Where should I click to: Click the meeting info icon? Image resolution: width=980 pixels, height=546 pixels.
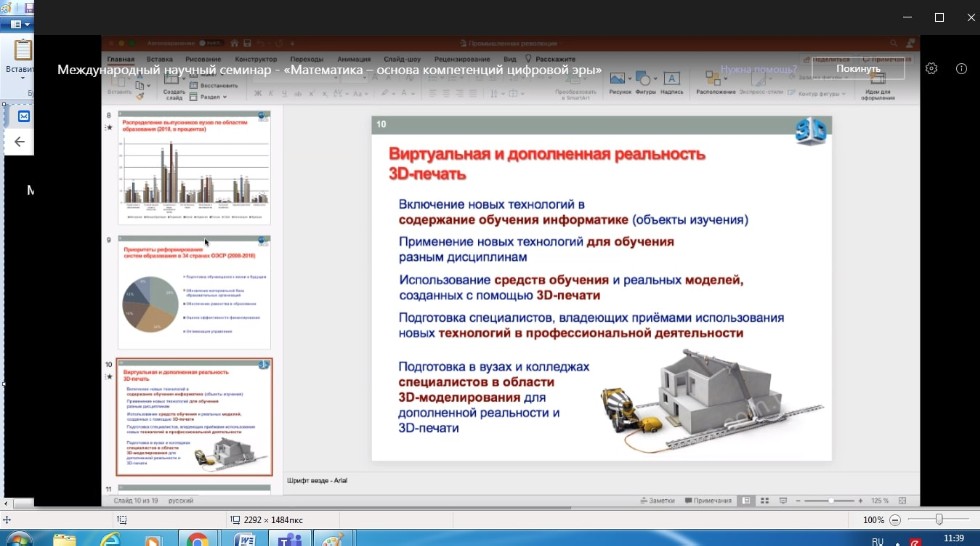(x=961, y=69)
